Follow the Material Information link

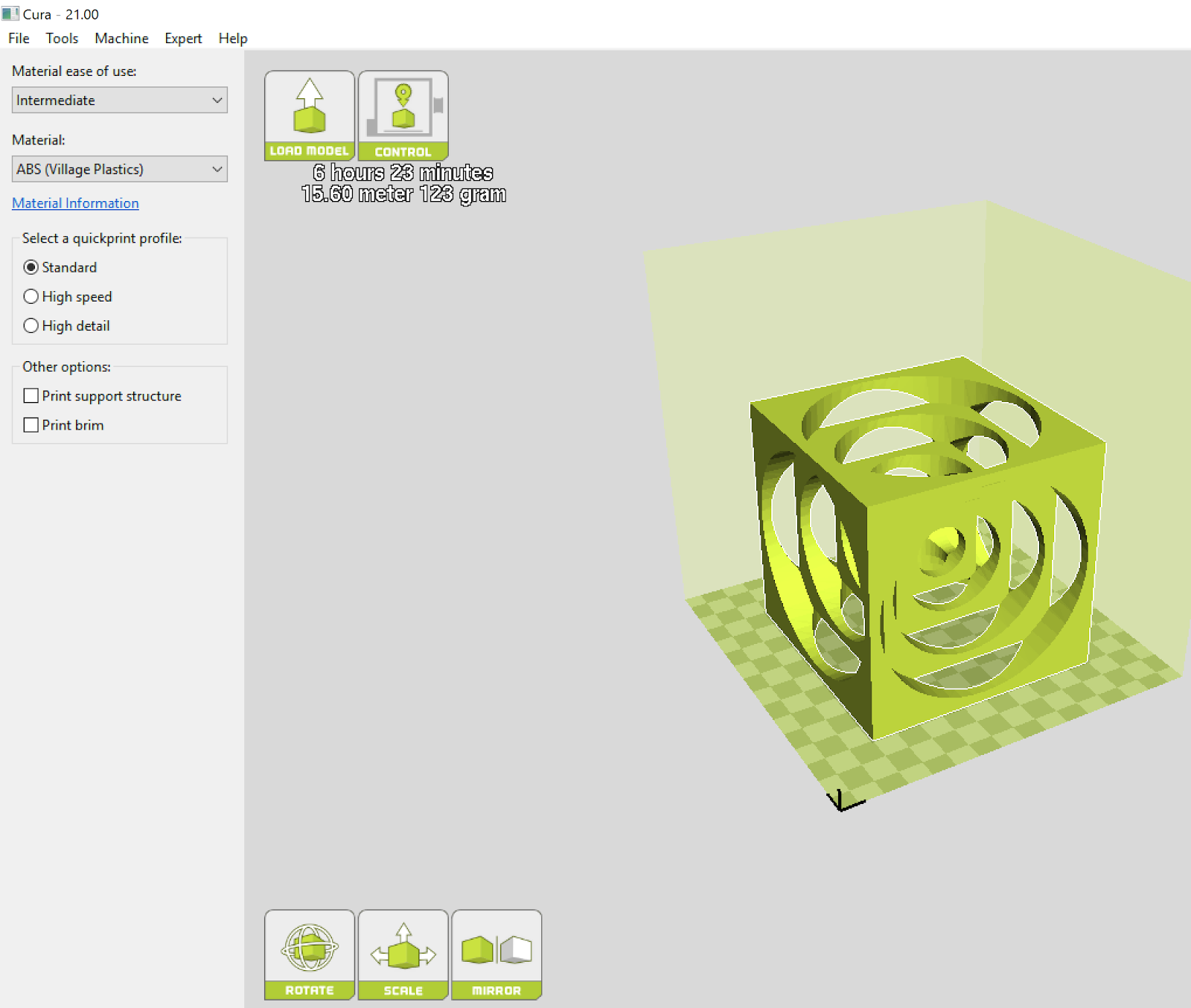pyautogui.click(x=75, y=203)
